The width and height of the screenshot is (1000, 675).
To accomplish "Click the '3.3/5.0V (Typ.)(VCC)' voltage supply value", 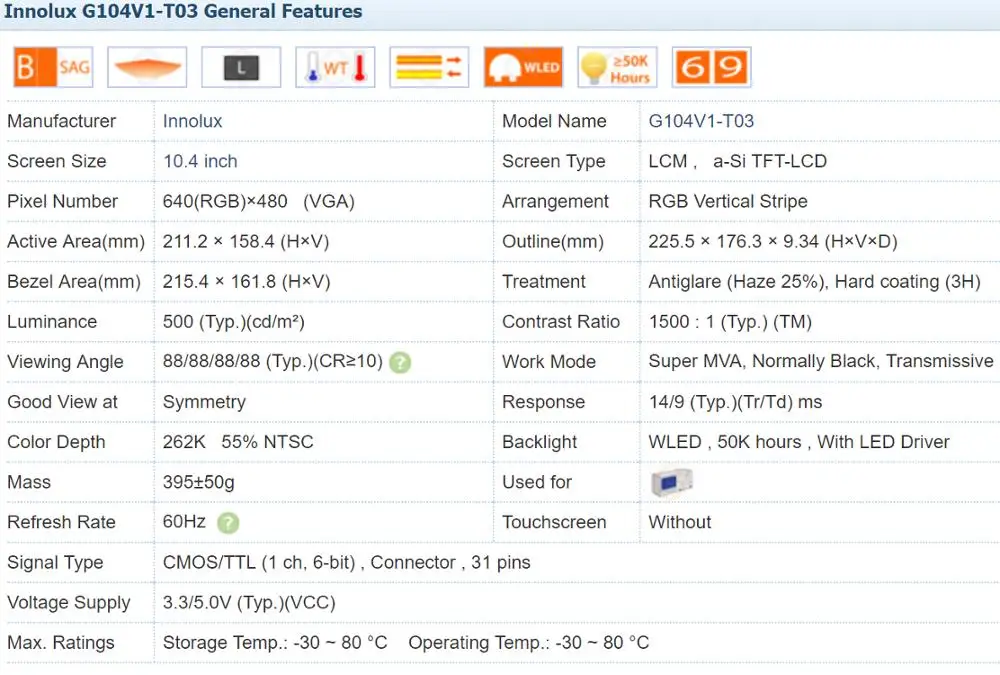I will pyautogui.click(x=249, y=603).
